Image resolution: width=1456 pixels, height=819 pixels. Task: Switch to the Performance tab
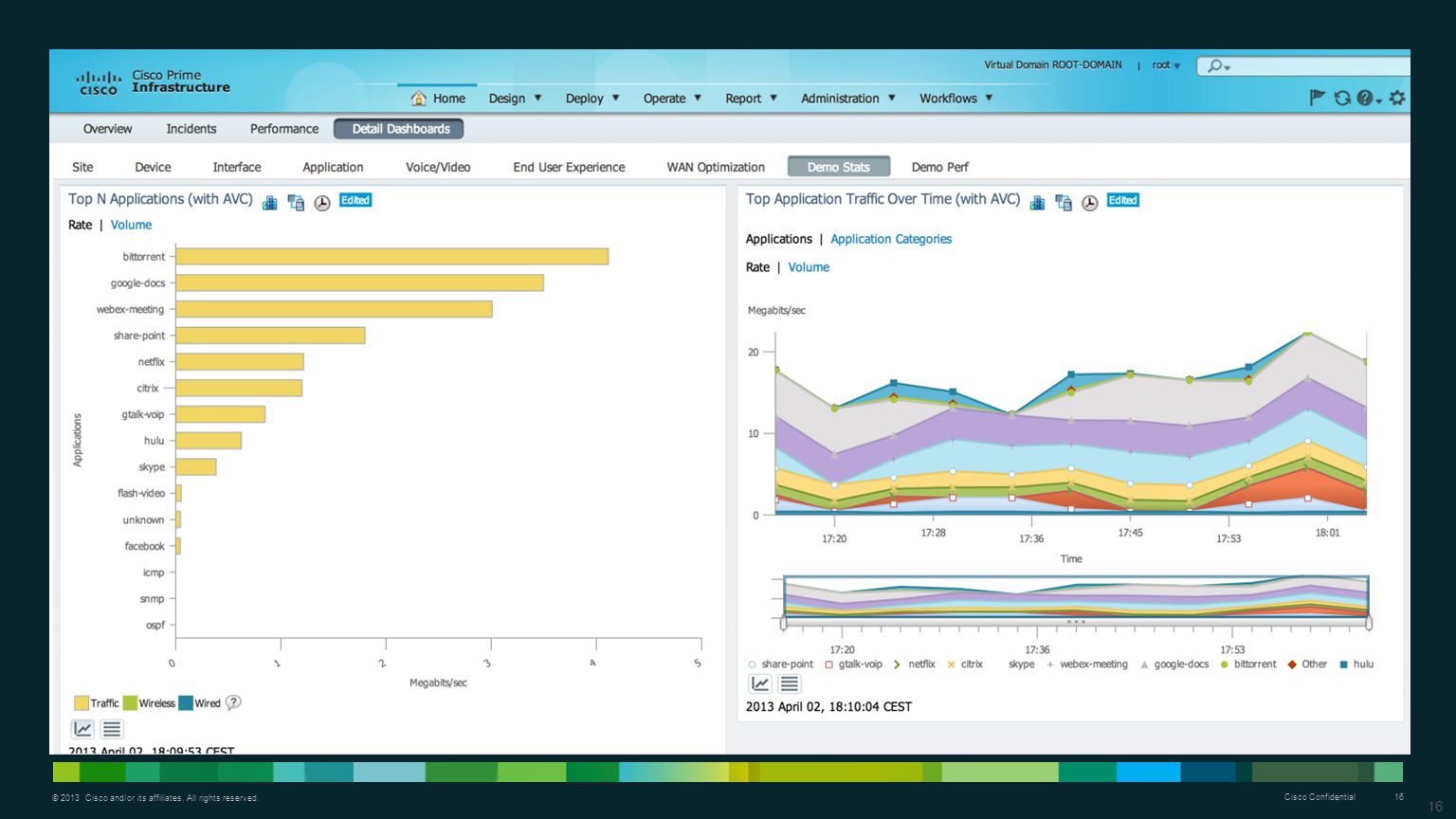284,129
